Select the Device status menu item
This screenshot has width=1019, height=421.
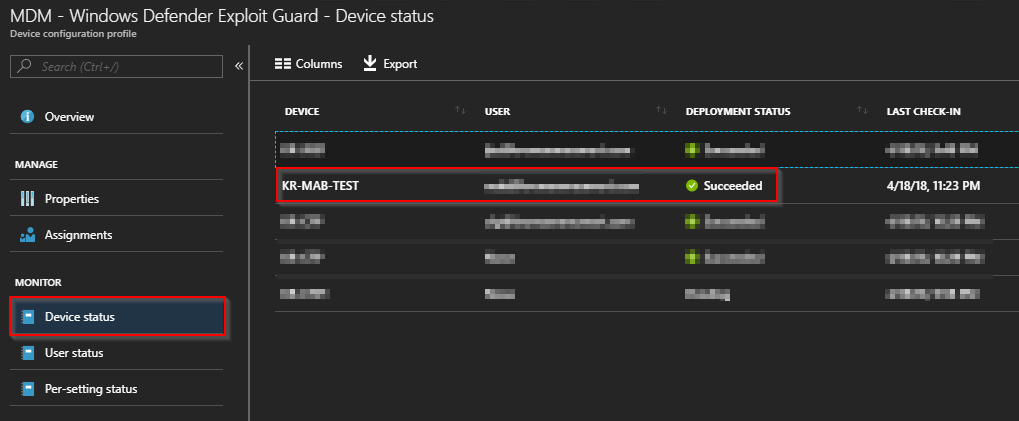click(x=118, y=317)
